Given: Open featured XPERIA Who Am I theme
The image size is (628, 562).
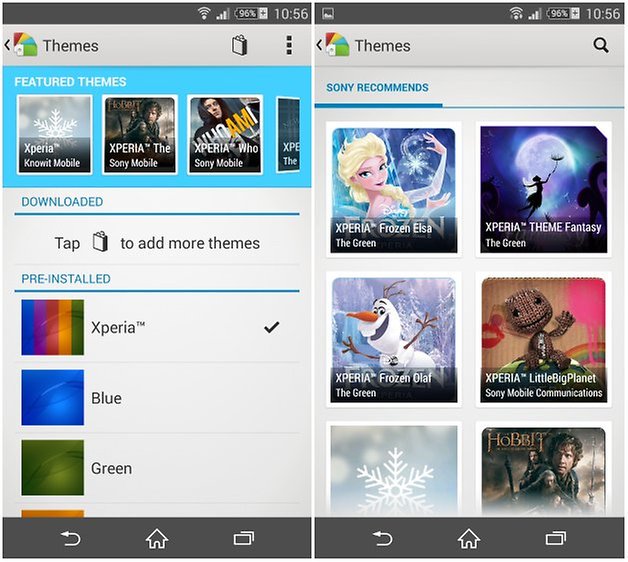Looking at the screenshot, I should [x=225, y=135].
